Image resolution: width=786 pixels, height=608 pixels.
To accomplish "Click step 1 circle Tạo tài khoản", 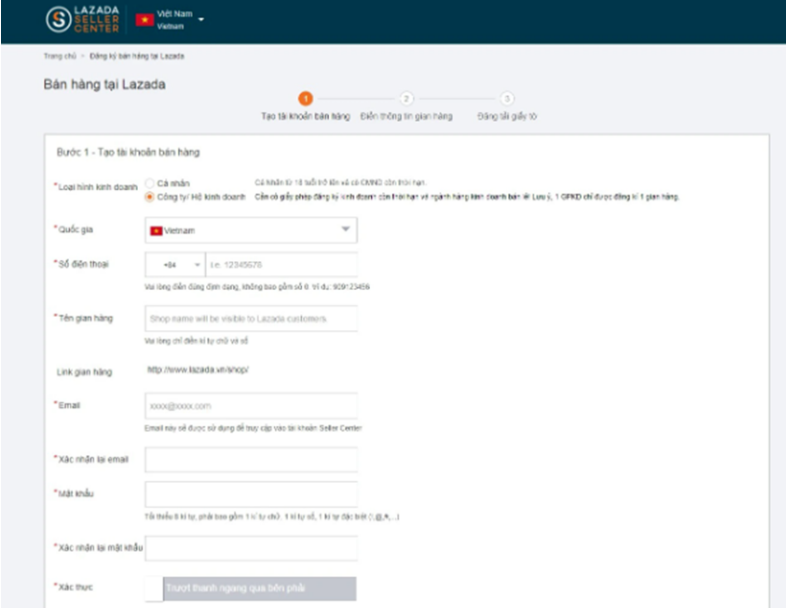I will click(306, 99).
